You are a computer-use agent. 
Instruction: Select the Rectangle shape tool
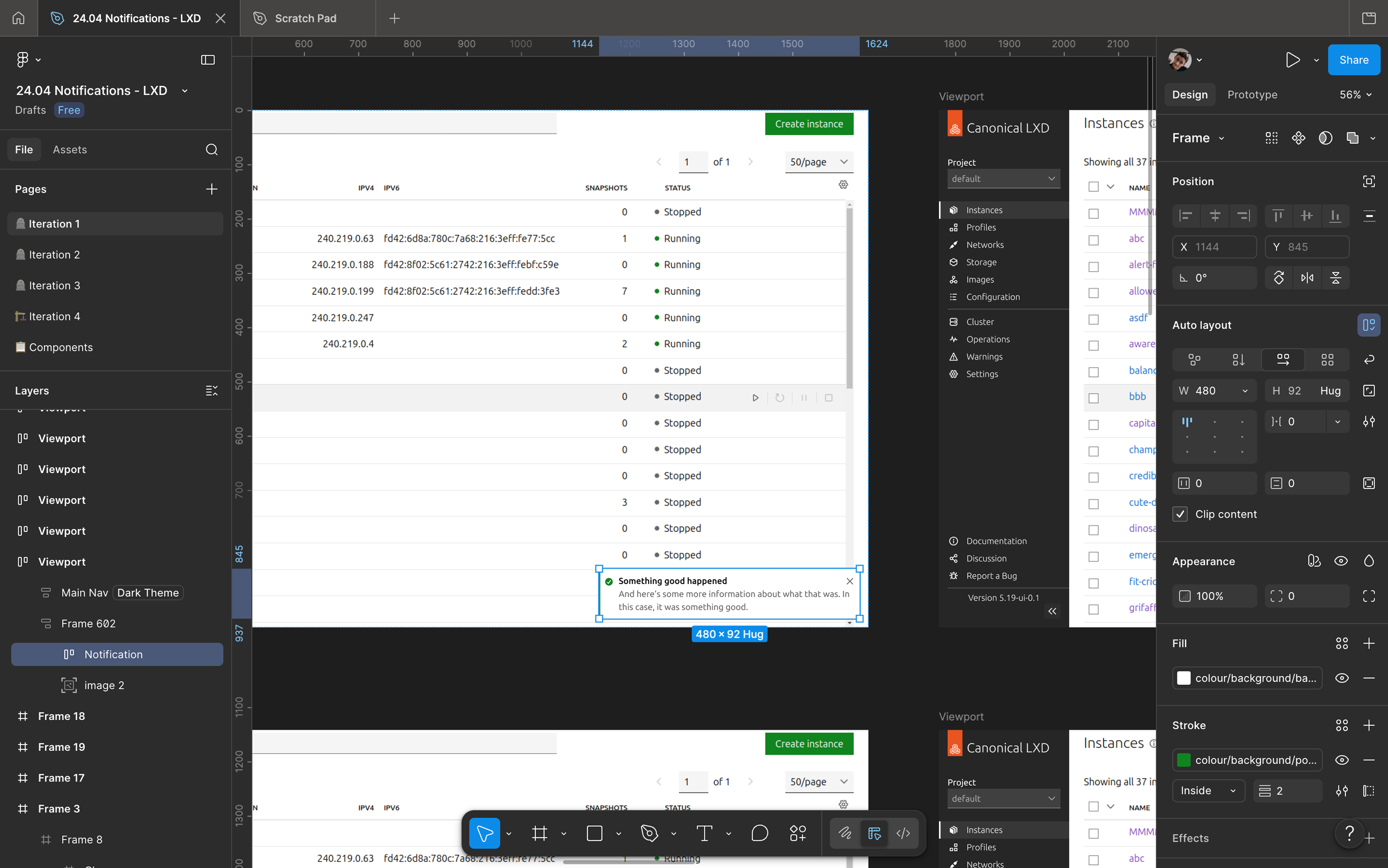click(595, 833)
